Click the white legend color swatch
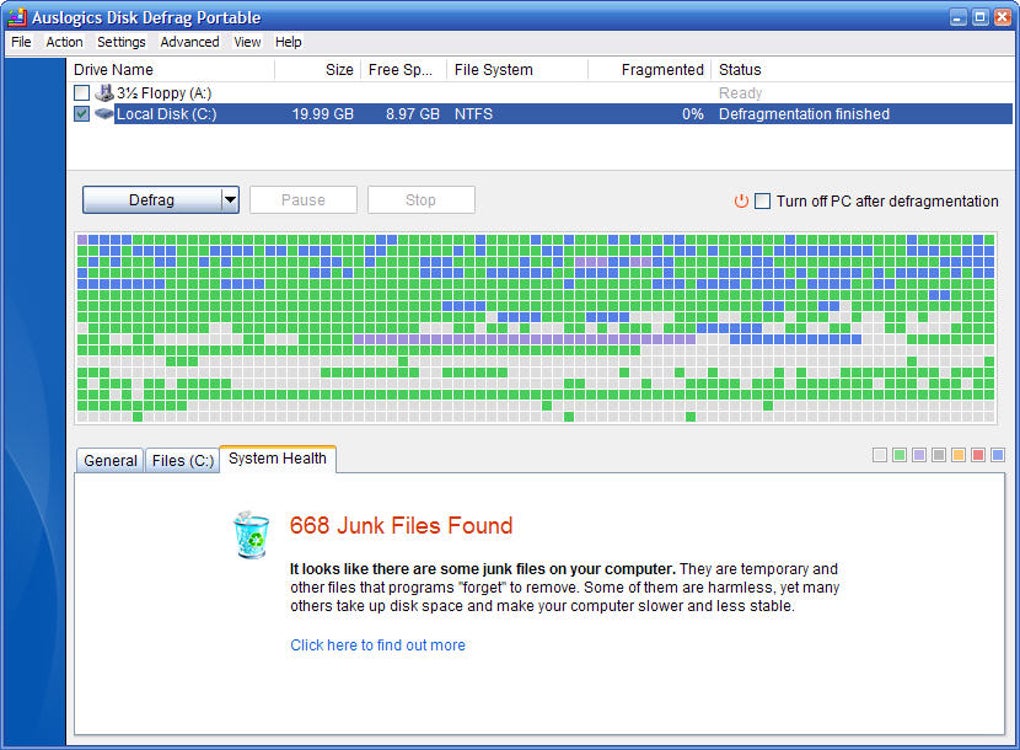Viewport: 1020px width, 750px height. 879,455
